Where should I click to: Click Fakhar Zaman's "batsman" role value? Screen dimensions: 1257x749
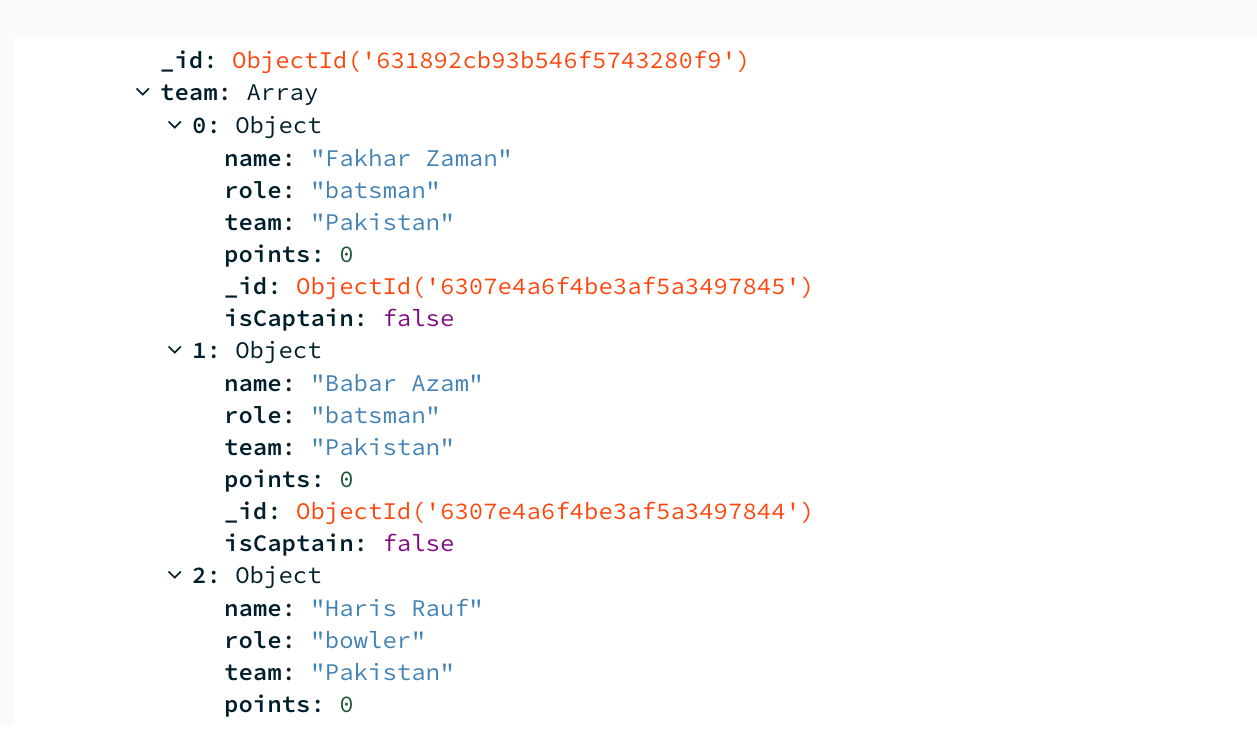(375, 190)
